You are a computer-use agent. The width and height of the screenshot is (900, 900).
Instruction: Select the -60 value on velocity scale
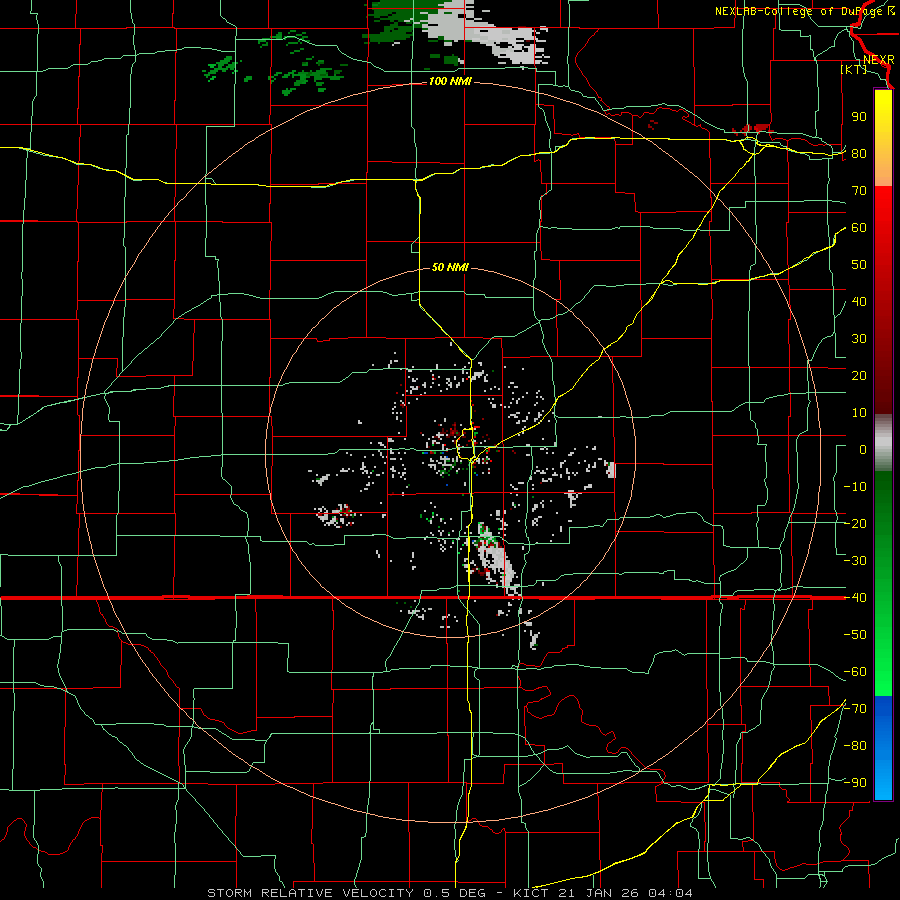coord(855,672)
